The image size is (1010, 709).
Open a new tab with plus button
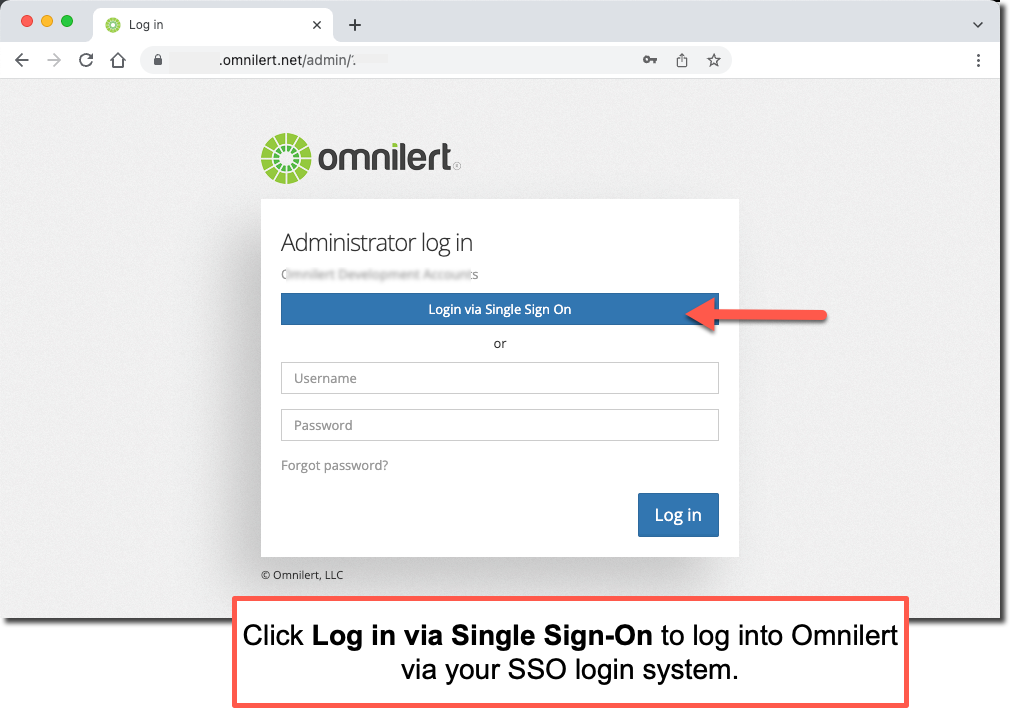click(x=354, y=25)
